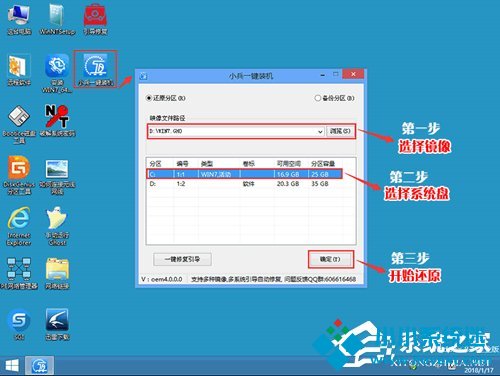Click the 类型 column header

(x=207, y=164)
